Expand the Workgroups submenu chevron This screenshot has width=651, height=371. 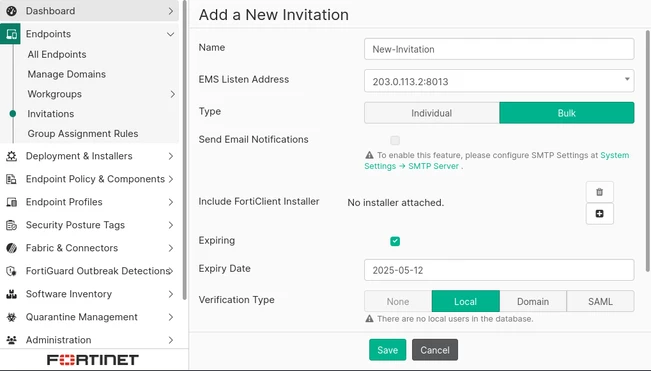(172, 94)
